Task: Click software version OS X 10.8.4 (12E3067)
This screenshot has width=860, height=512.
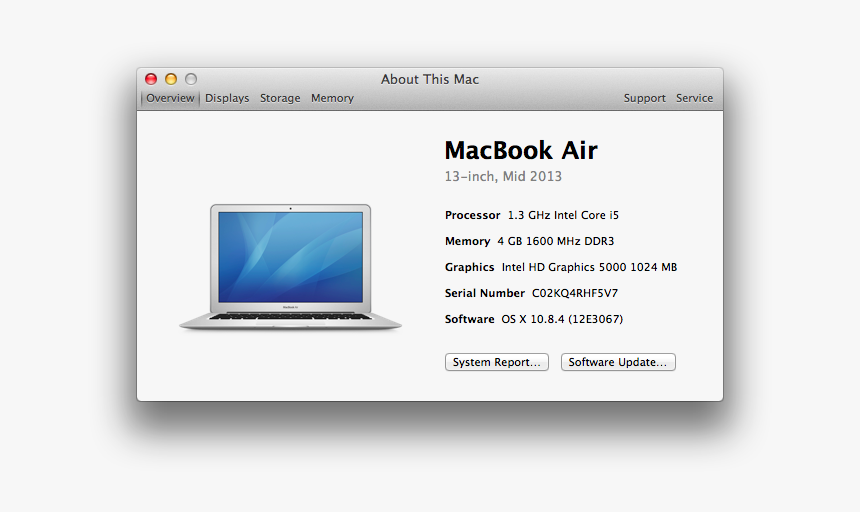Action: coord(562,319)
